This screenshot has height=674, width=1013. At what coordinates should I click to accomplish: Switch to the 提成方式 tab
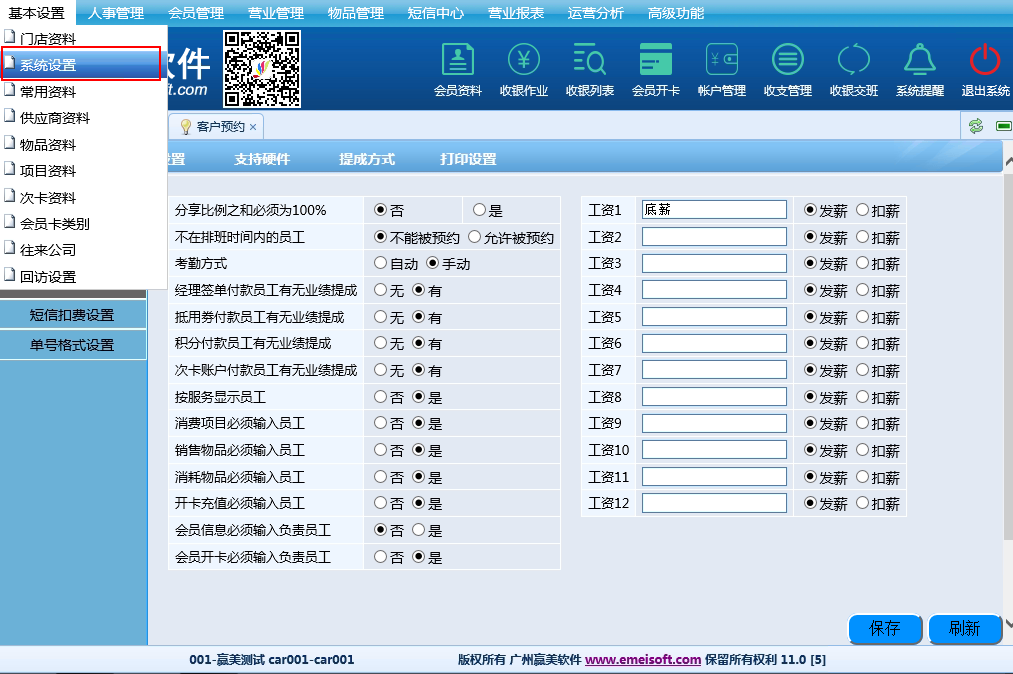[x=367, y=160]
